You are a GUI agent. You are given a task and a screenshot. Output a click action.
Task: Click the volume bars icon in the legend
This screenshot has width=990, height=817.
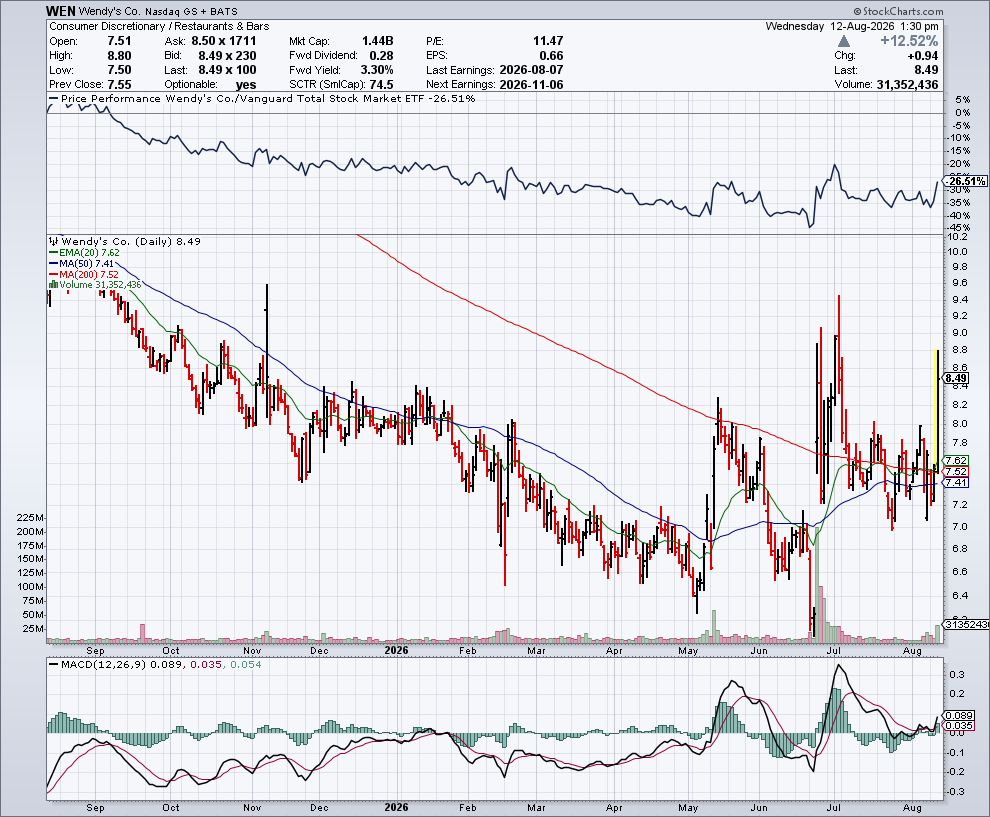pos(53,285)
